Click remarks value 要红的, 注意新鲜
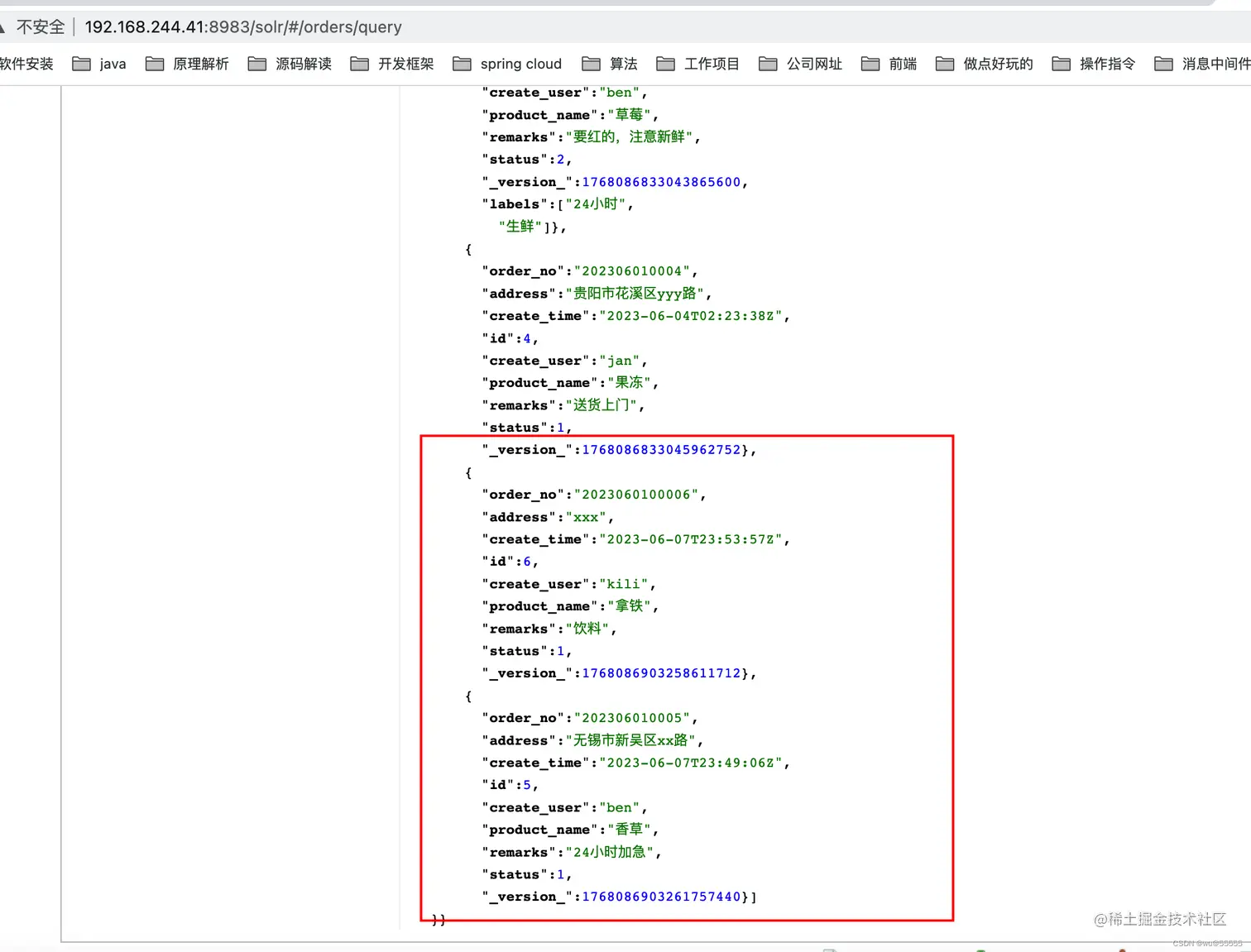Image resolution: width=1251 pixels, height=952 pixels. tap(630, 136)
